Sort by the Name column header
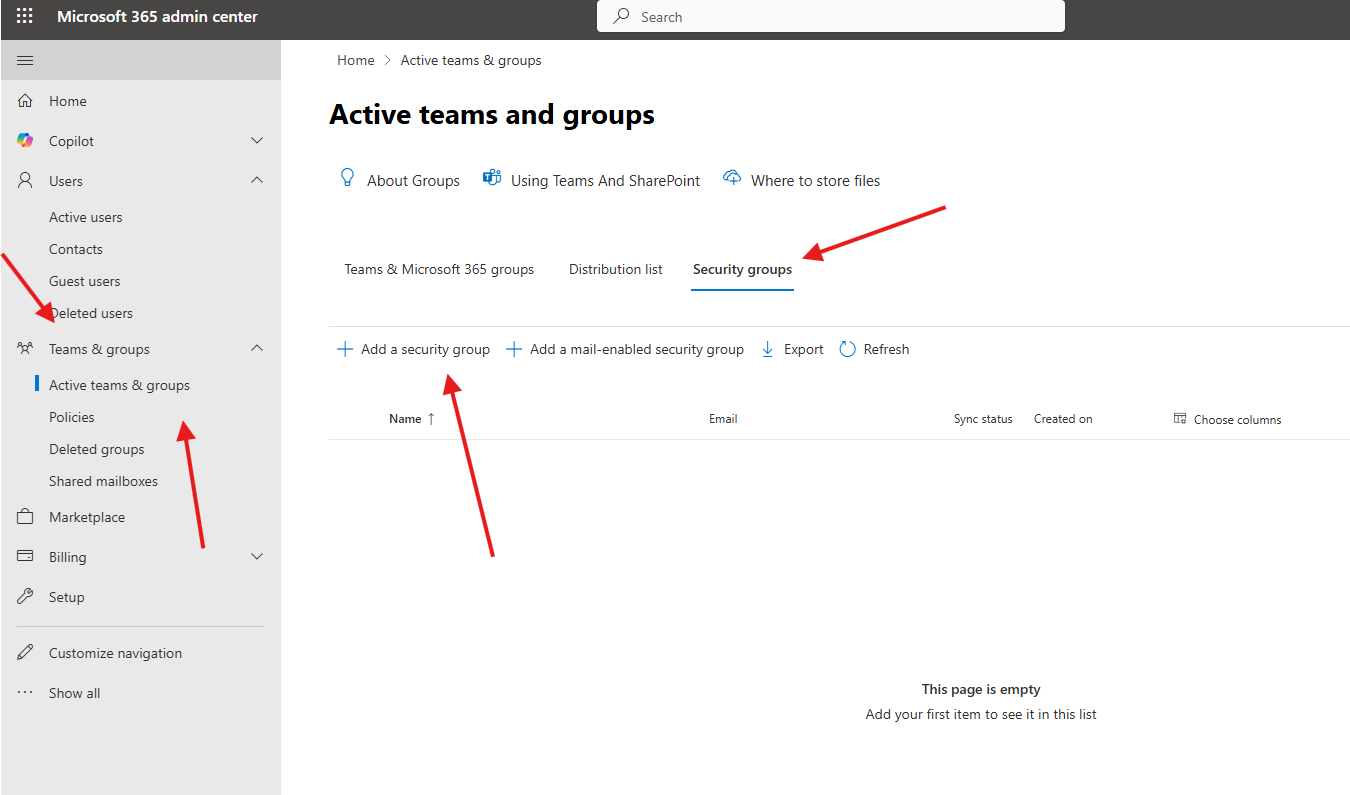1350x795 pixels. coord(405,419)
